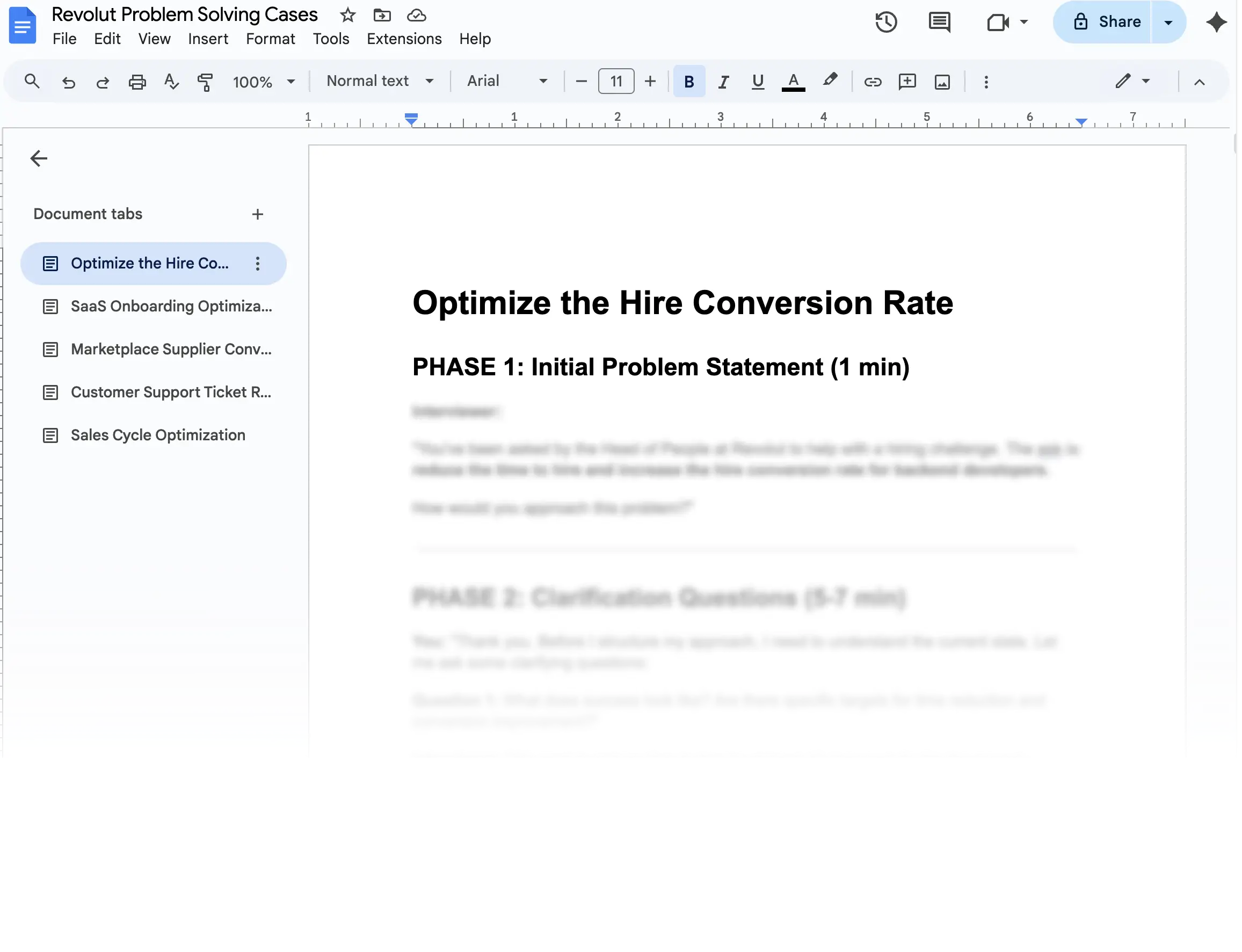The height and width of the screenshot is (952, 1242).
Task: Open the Normal text style dropdown
Action: [380, 81]
